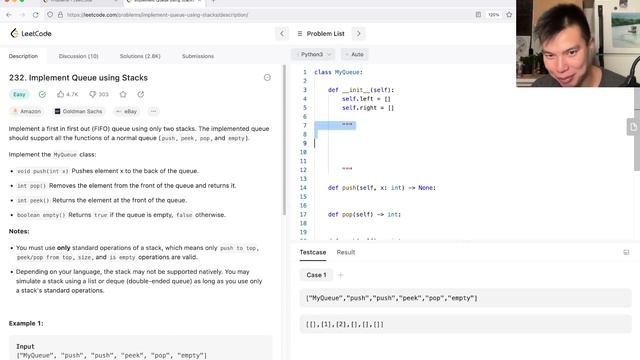The image size is (640, 360).
Task: Click the 'Example 1:' heading
Action: 26,323
